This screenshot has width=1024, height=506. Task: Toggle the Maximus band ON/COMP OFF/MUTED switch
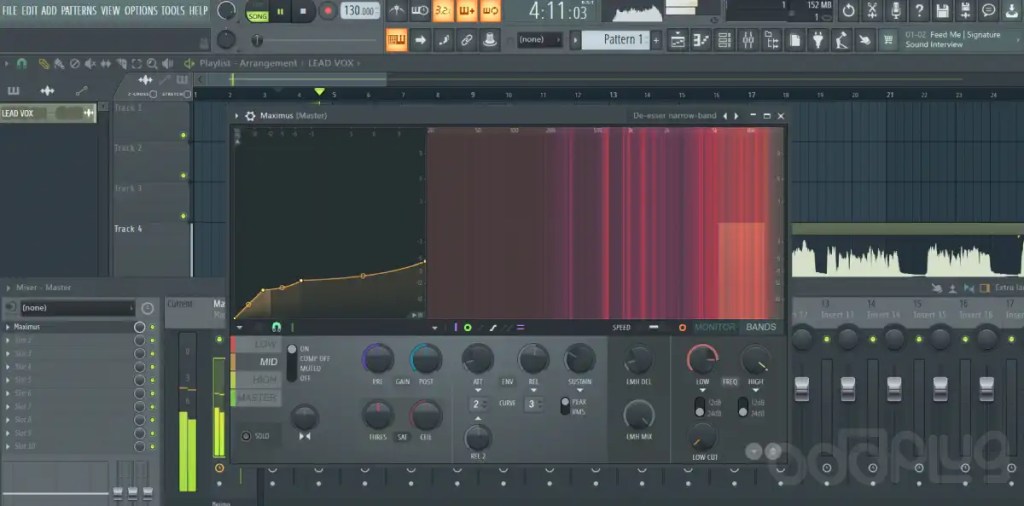[292, 363]
